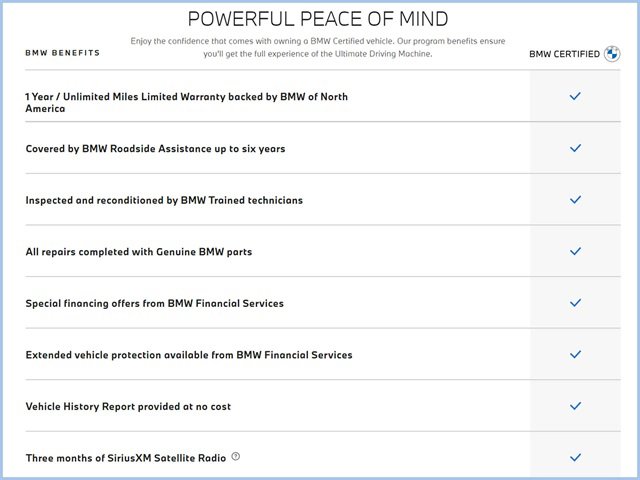
Task: Select the Extended vehicle protection checkmark
Action: coord(575,354)
